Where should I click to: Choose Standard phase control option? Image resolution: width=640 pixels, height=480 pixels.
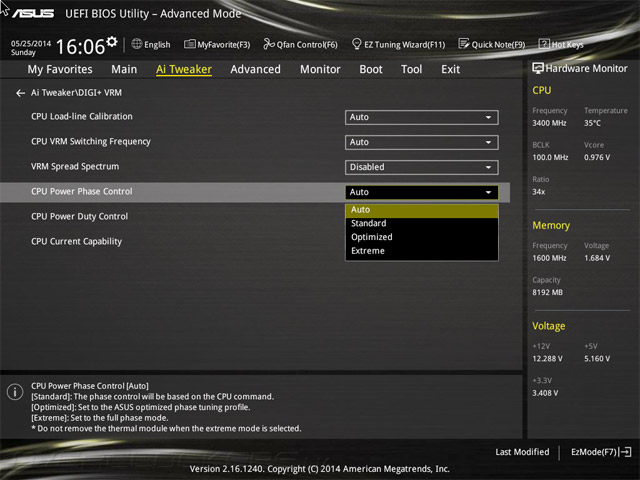point(421,223)
